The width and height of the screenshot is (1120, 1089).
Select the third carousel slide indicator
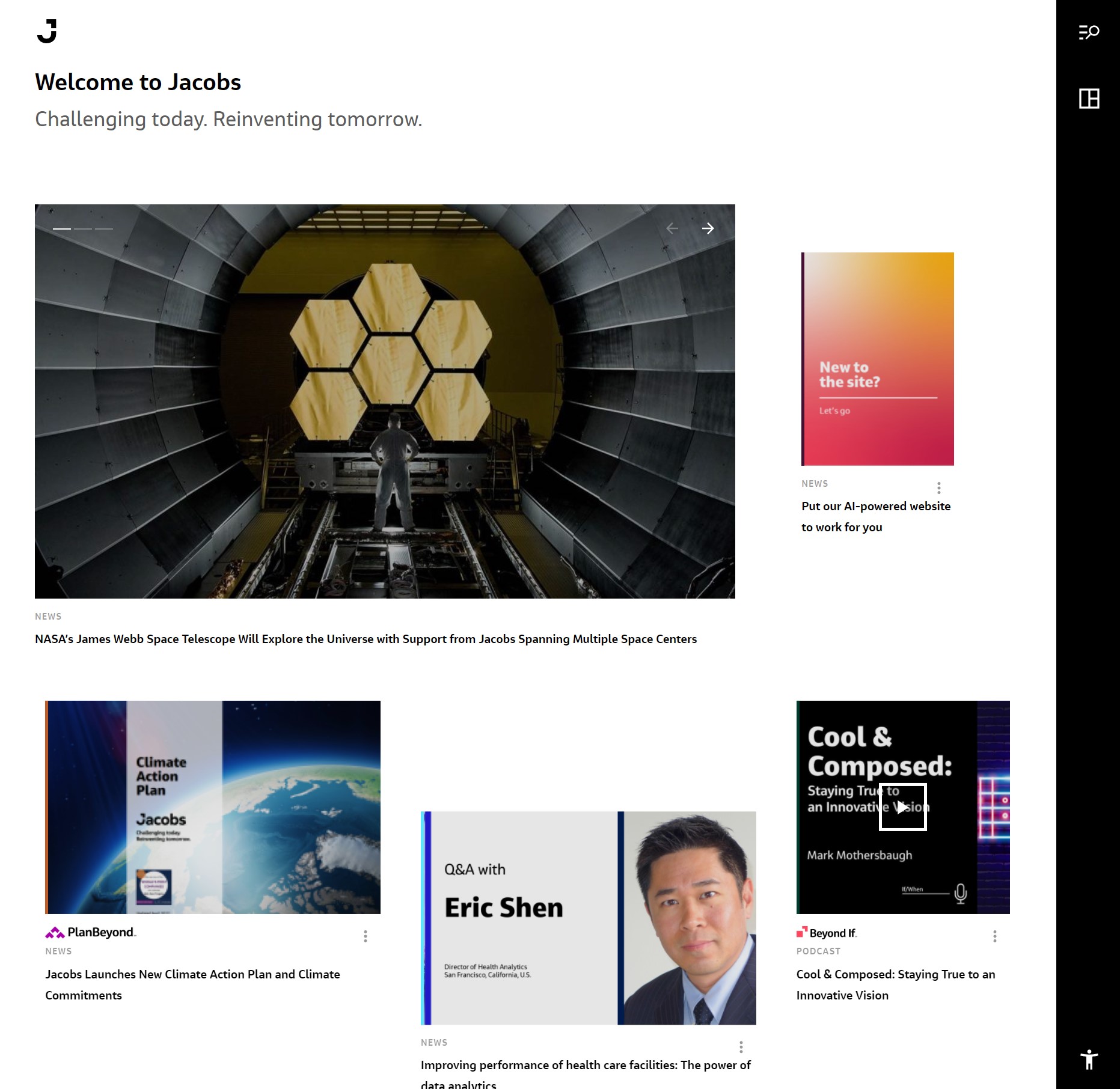104,229
